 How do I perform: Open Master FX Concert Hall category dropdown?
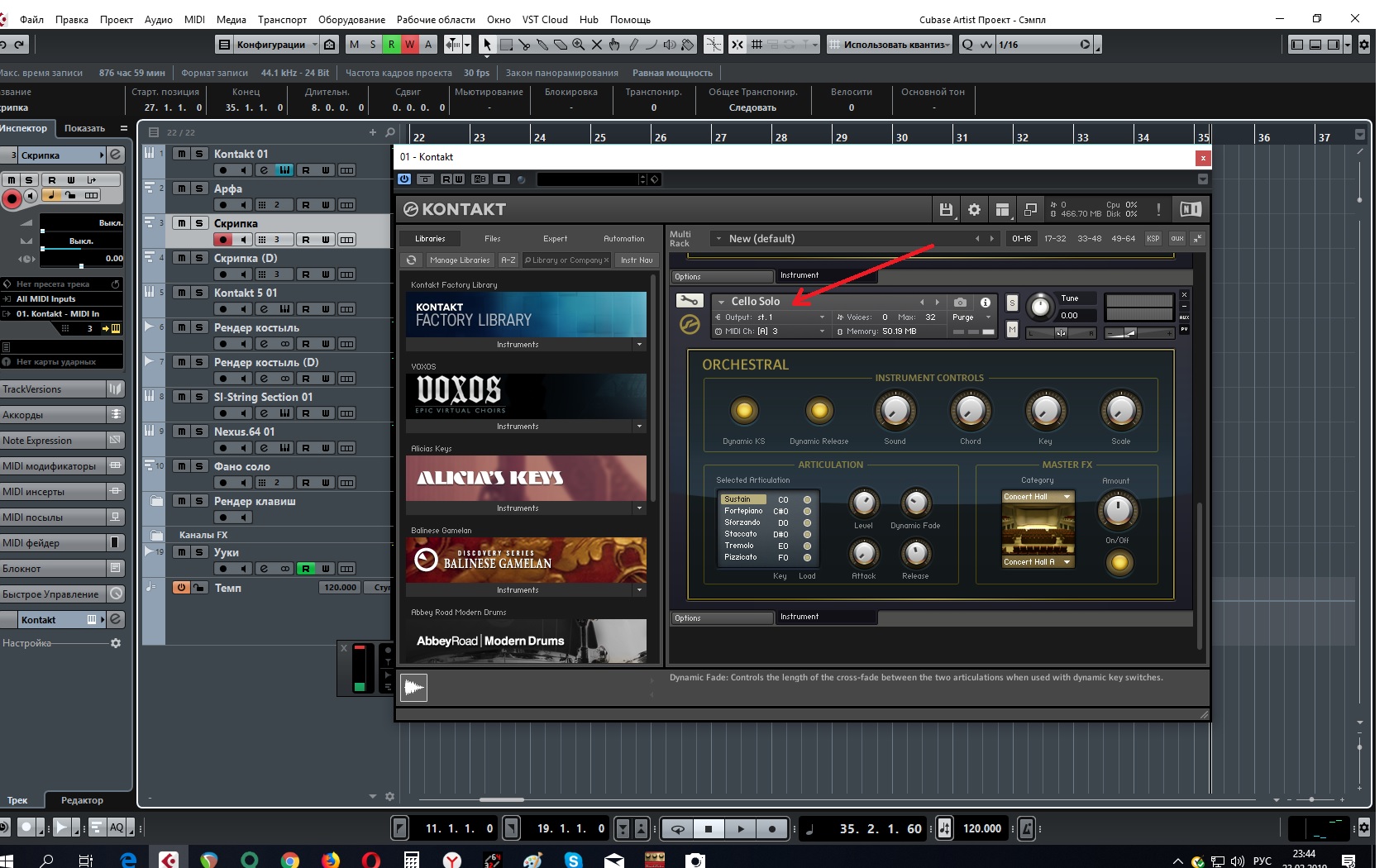click(x=1038, y=497)
